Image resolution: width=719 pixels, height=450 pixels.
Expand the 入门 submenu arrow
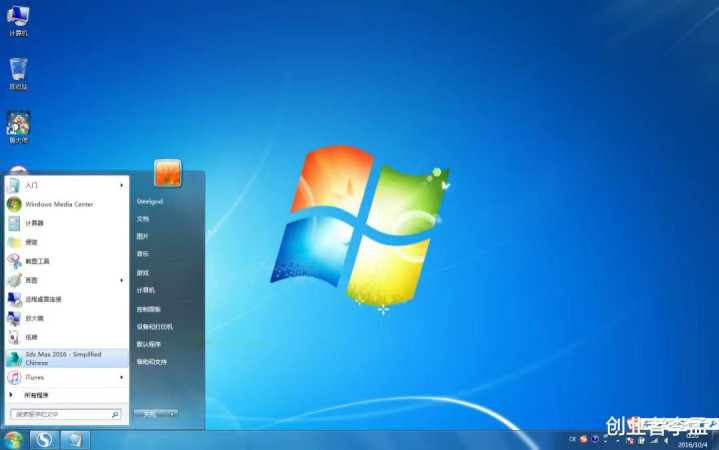click(x=122, y=185)
